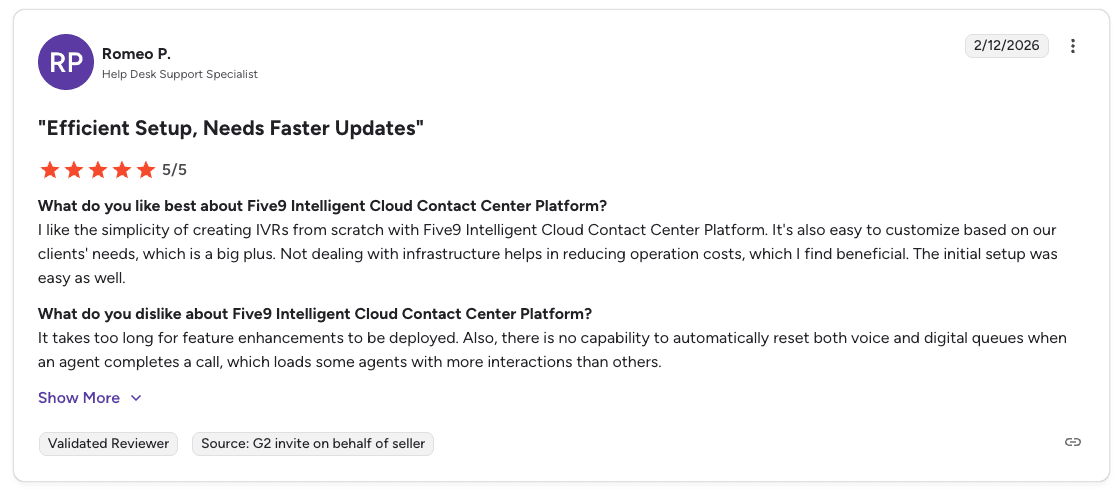This screenshot has width=1119, height=495.
Task: Click the 5/5 rating score text
Action: coord(174,170)
